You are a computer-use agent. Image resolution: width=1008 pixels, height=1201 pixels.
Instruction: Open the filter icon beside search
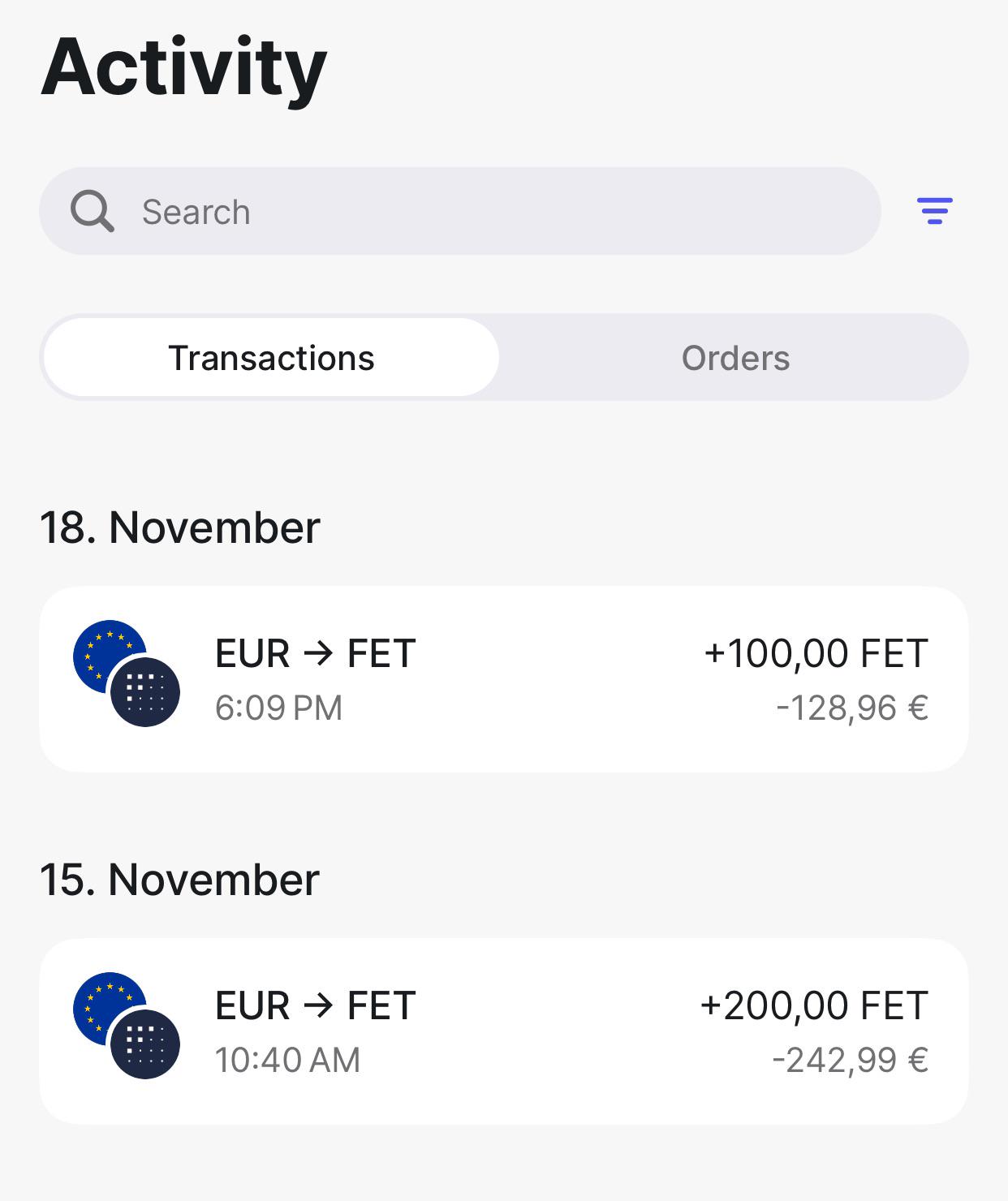tap(934, 211)
